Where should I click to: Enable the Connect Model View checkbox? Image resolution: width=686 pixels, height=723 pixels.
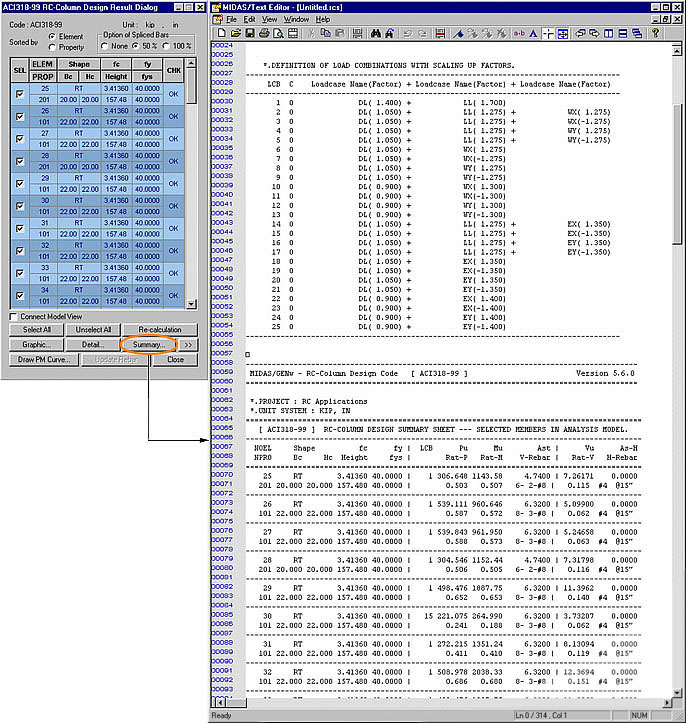13,316
